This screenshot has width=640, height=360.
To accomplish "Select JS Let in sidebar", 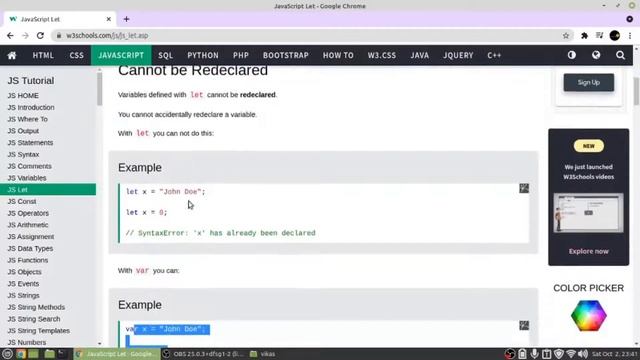I will [48, 190].
